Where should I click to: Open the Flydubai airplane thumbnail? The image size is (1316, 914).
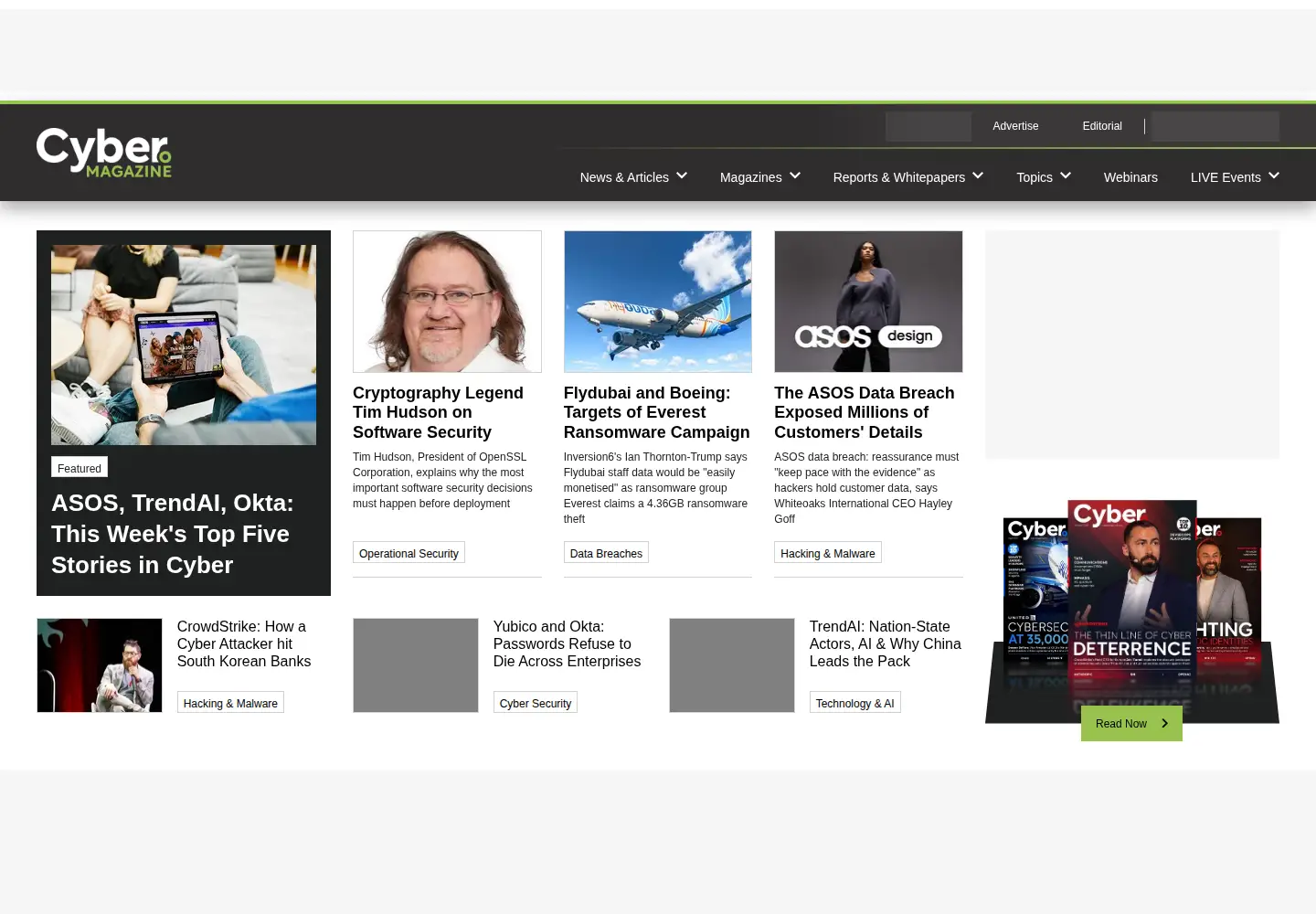click(x=658, y=302)
